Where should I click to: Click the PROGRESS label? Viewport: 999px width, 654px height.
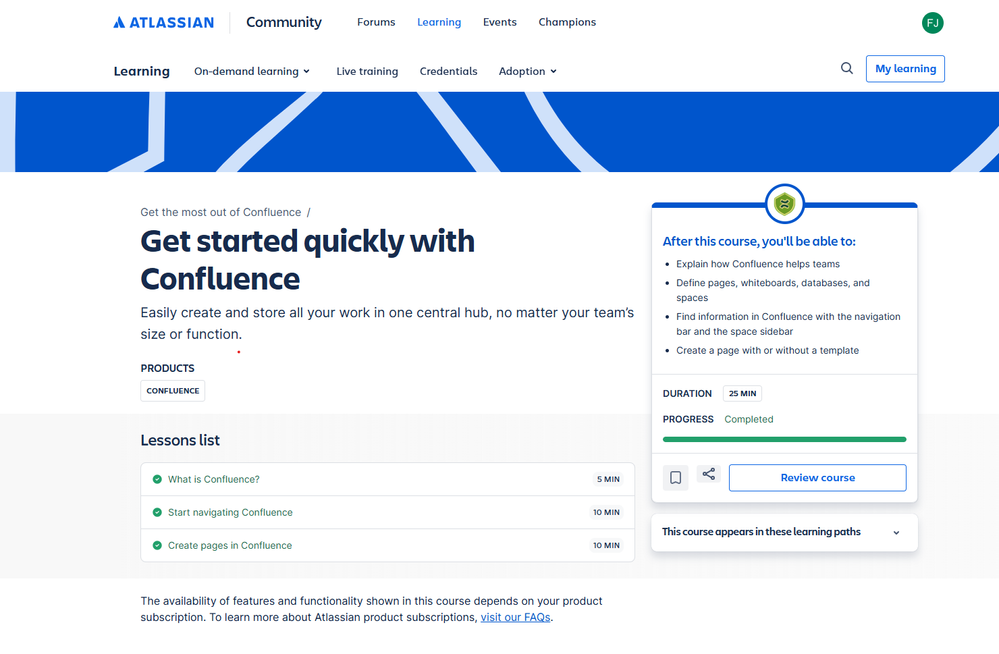tap(688, 419)
